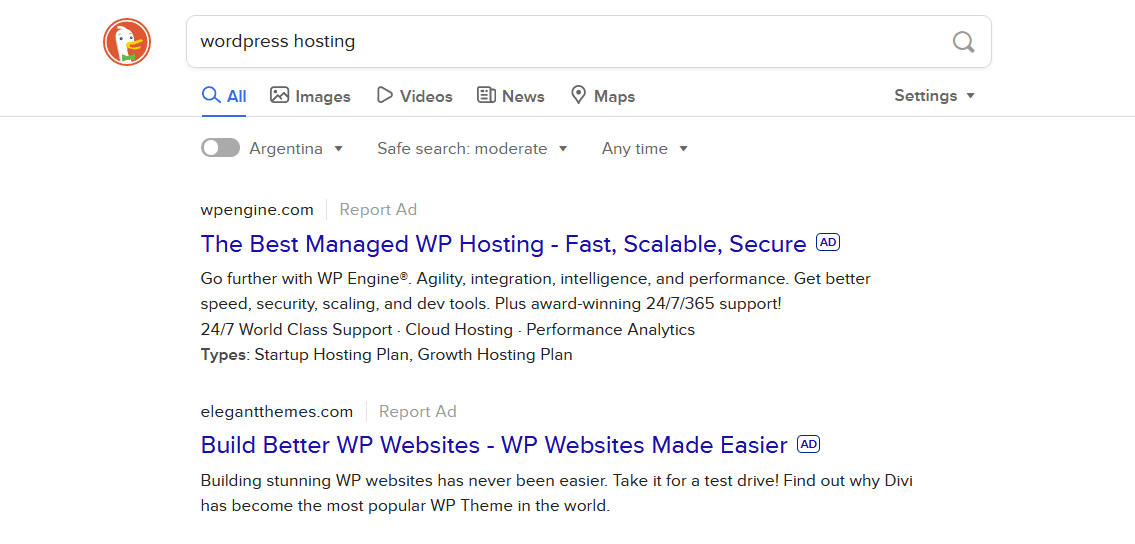This screenshot has height=544, width=1135.
Task: Open "The Best Managed WP Hosting" result
Action: coord(503,244)
